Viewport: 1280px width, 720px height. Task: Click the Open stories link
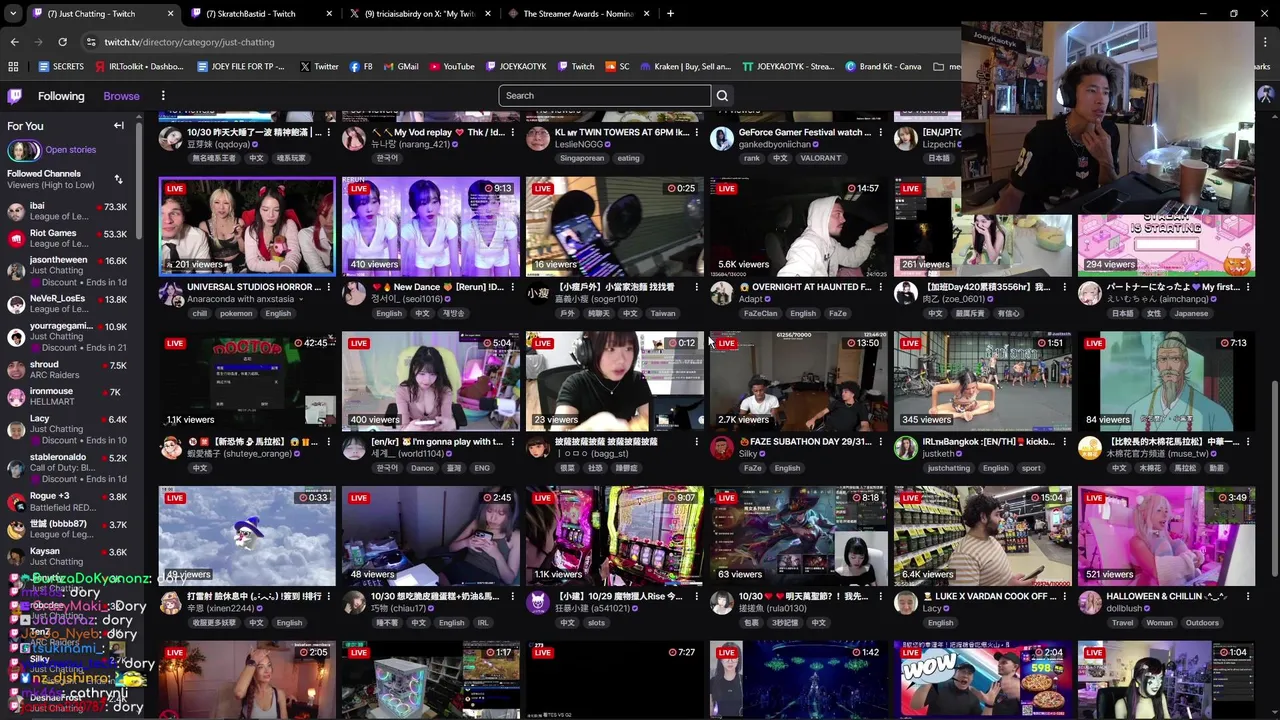pos(70,150)
